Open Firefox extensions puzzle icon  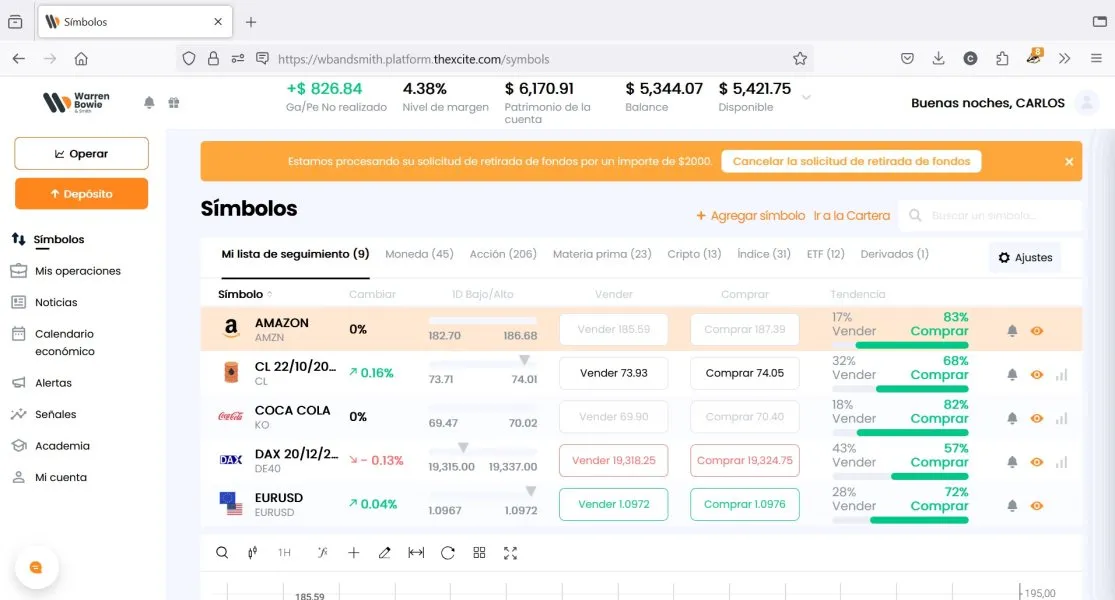1002,59
